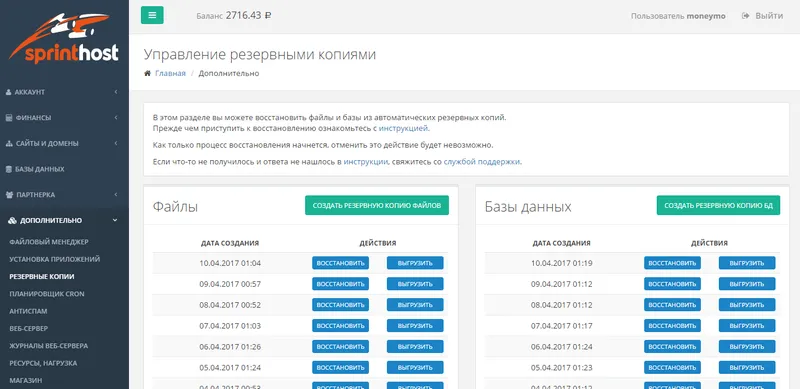Open the инструкции link in the last line
The height and width of the screenshot is (389, 800).
click(x=366, y=162)
